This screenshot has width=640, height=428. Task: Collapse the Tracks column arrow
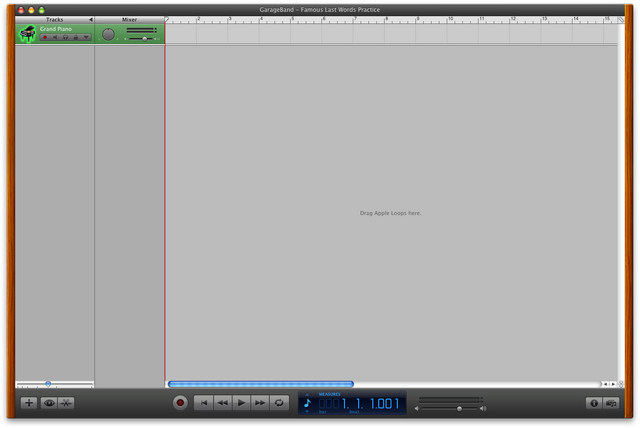click(91, 20)
